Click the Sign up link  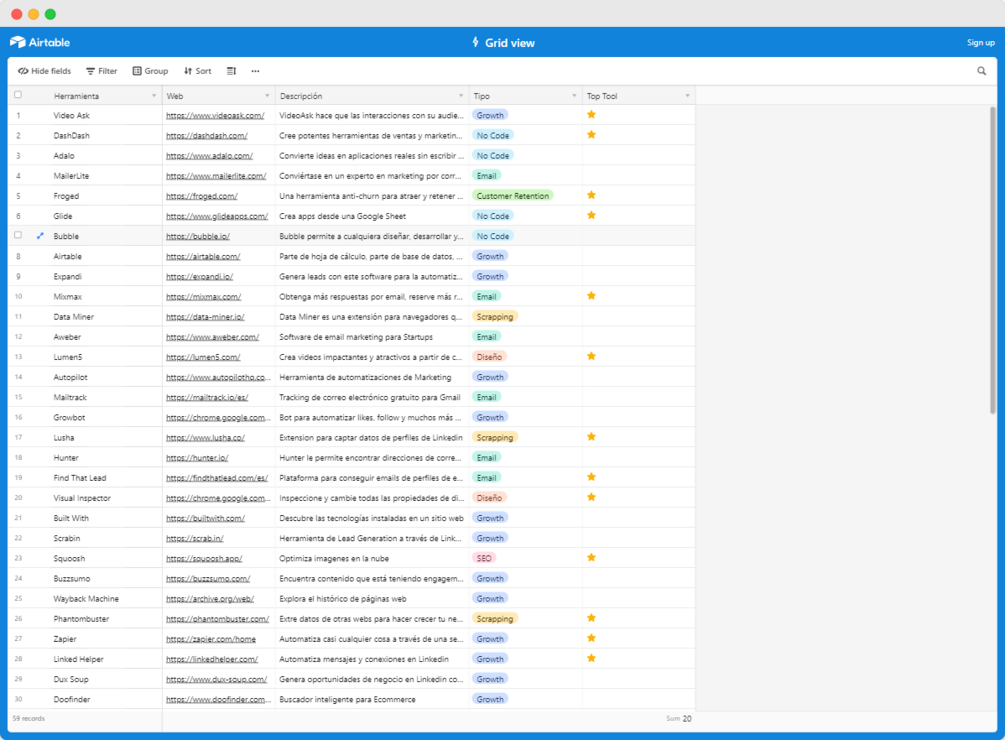[x=981, y=43]
